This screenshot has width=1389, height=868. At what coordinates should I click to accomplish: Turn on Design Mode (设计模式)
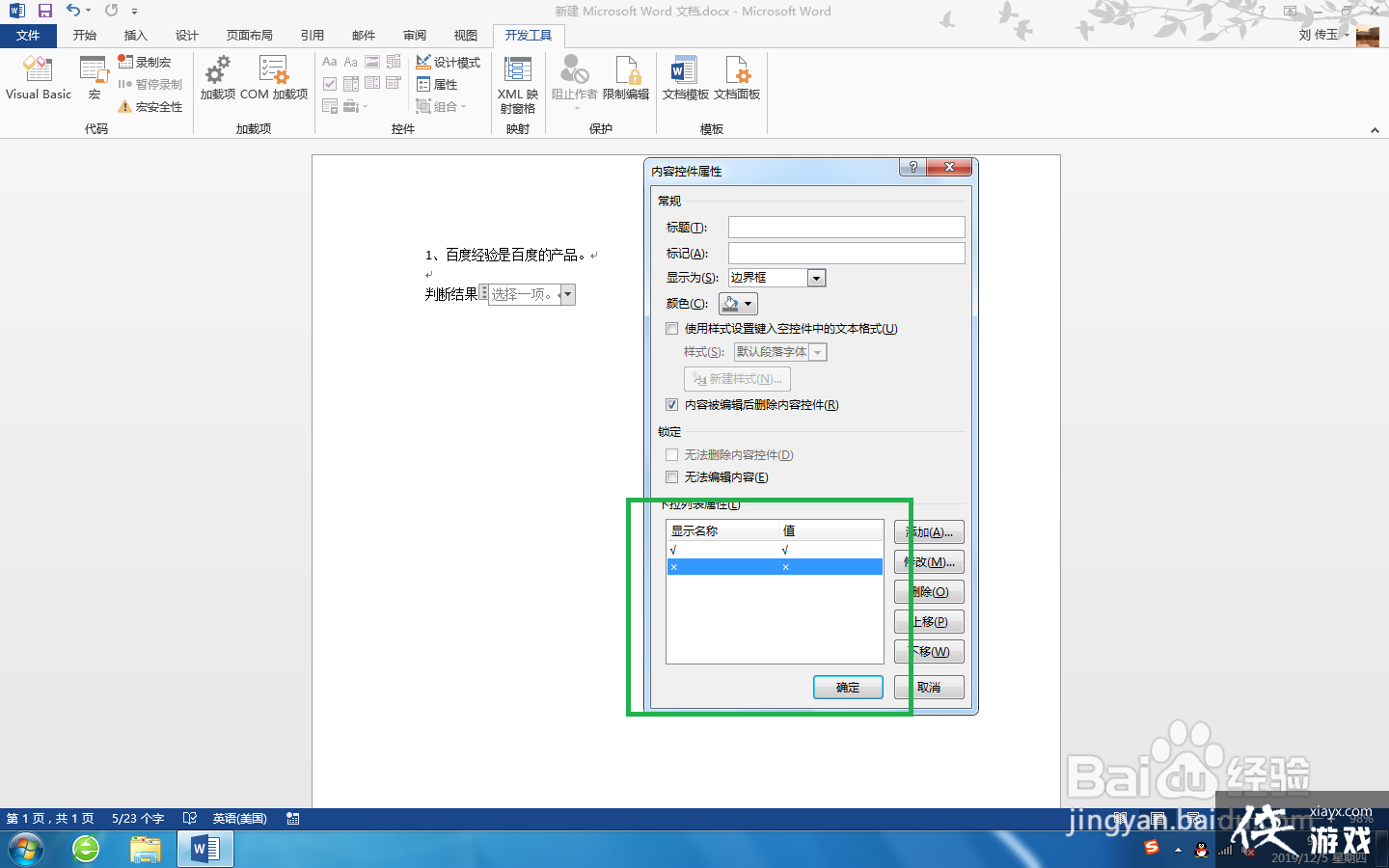[x=449, y=62]
